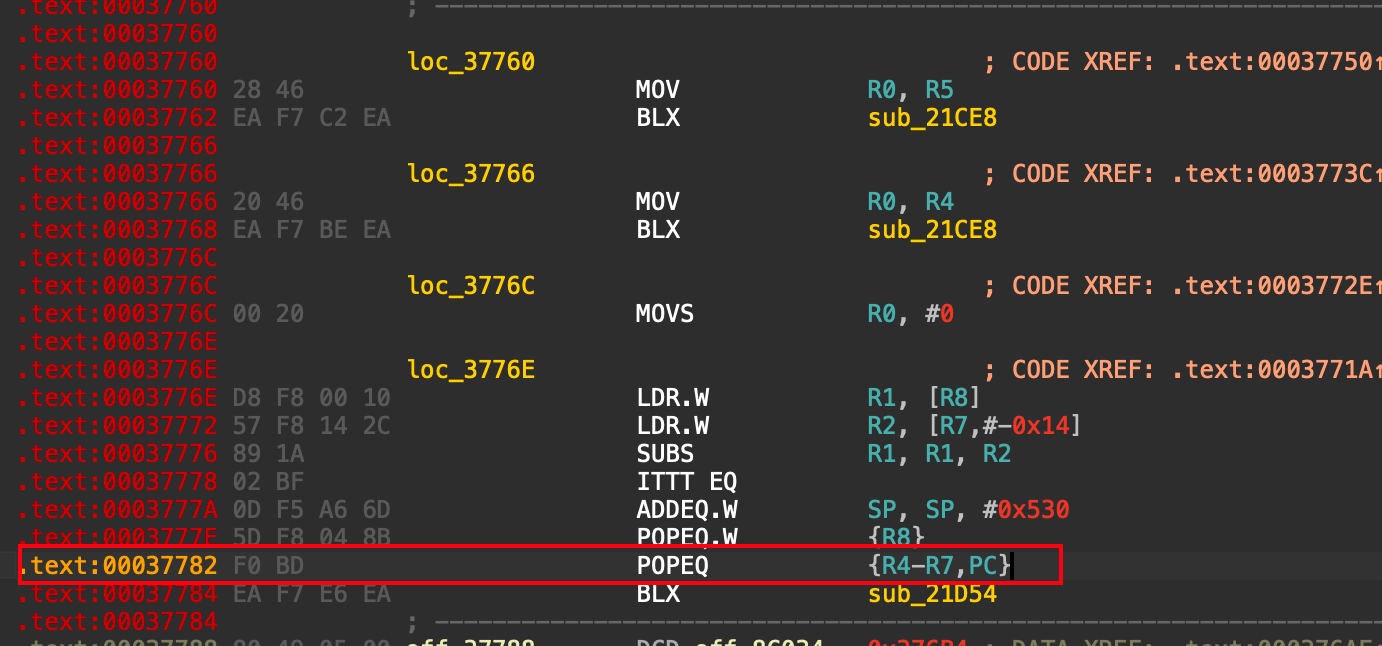Screen dimensions: 1382x646
Task: Click the bytes 0D F5 A6 6D
Action: [311, 510]
